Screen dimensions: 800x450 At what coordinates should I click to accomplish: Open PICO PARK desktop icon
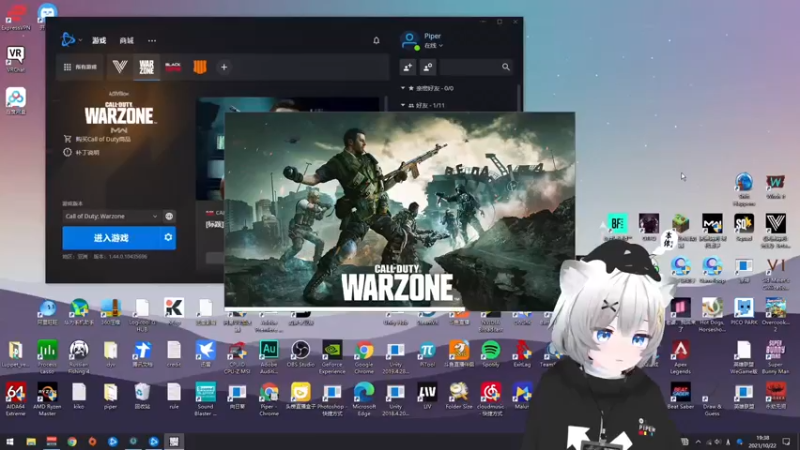pos(743,312)
